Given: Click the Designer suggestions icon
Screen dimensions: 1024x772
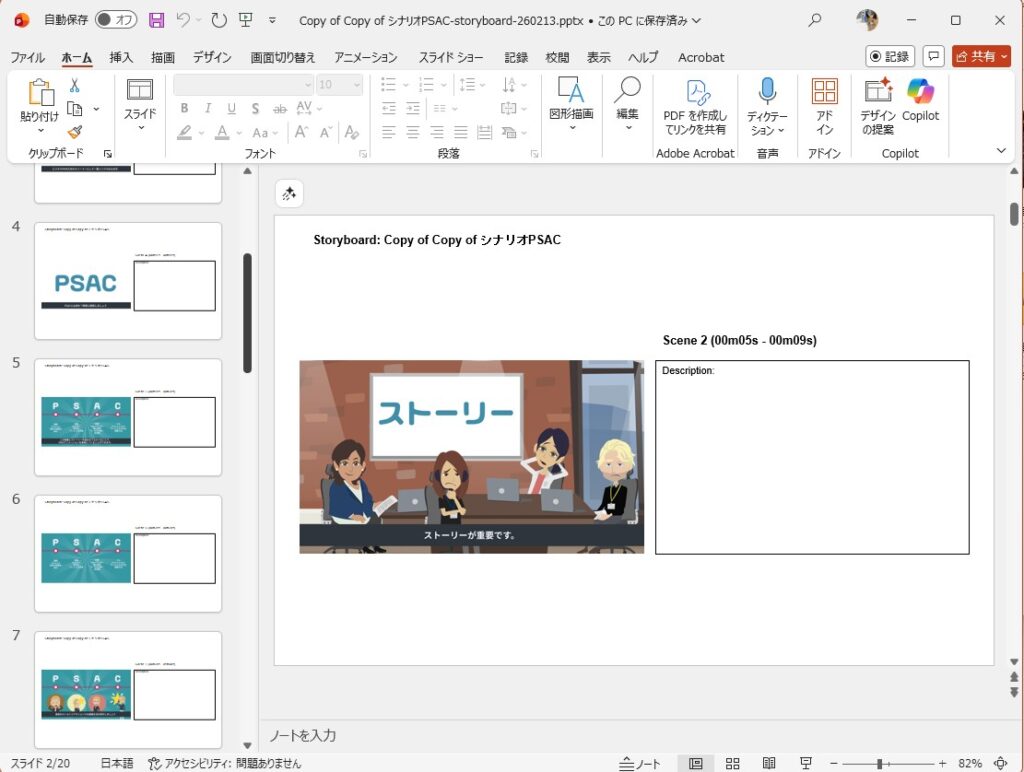Looking at the screenshot, I should point(877,92).
